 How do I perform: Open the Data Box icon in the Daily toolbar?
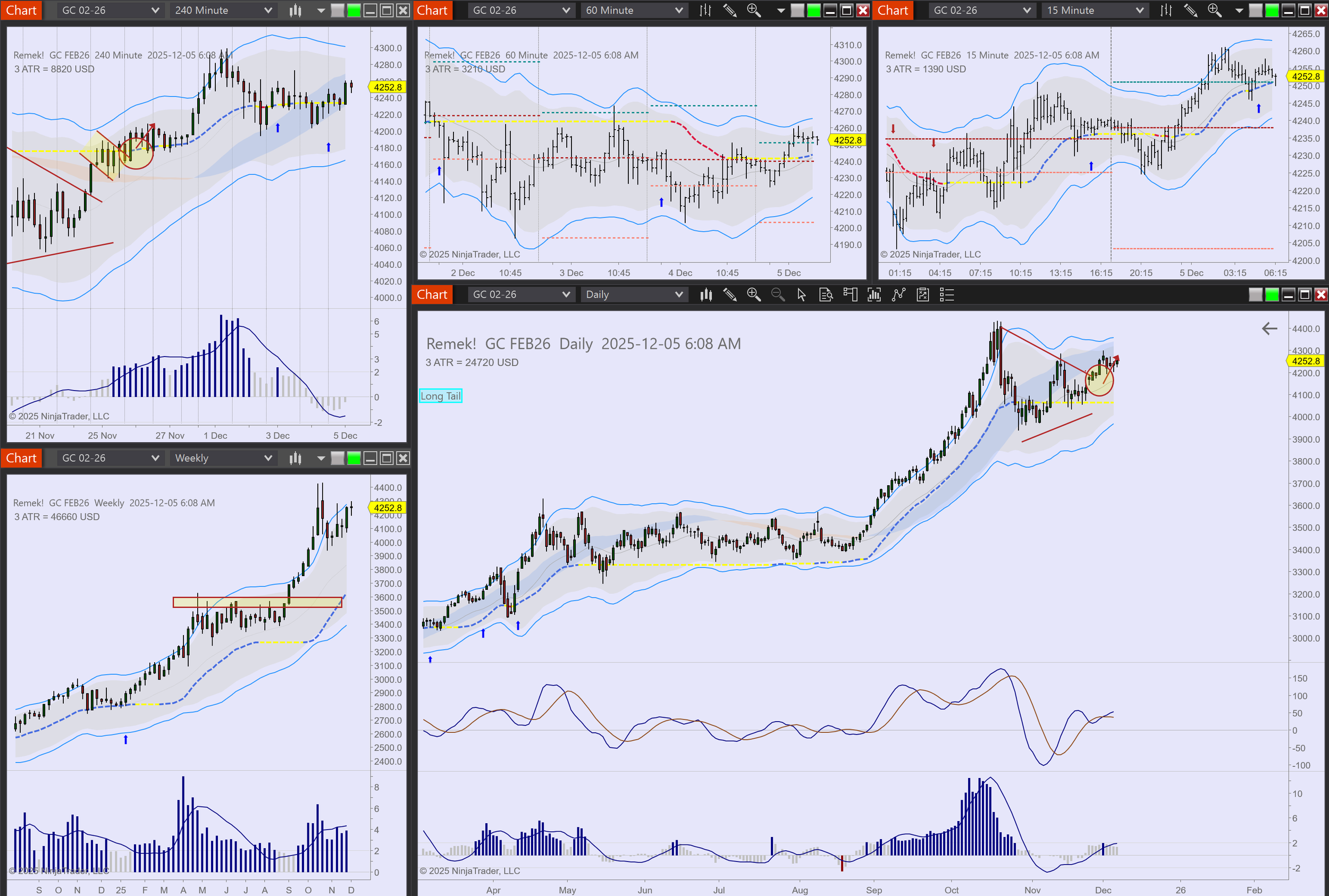pyautogui.click(x=826, y=294)
